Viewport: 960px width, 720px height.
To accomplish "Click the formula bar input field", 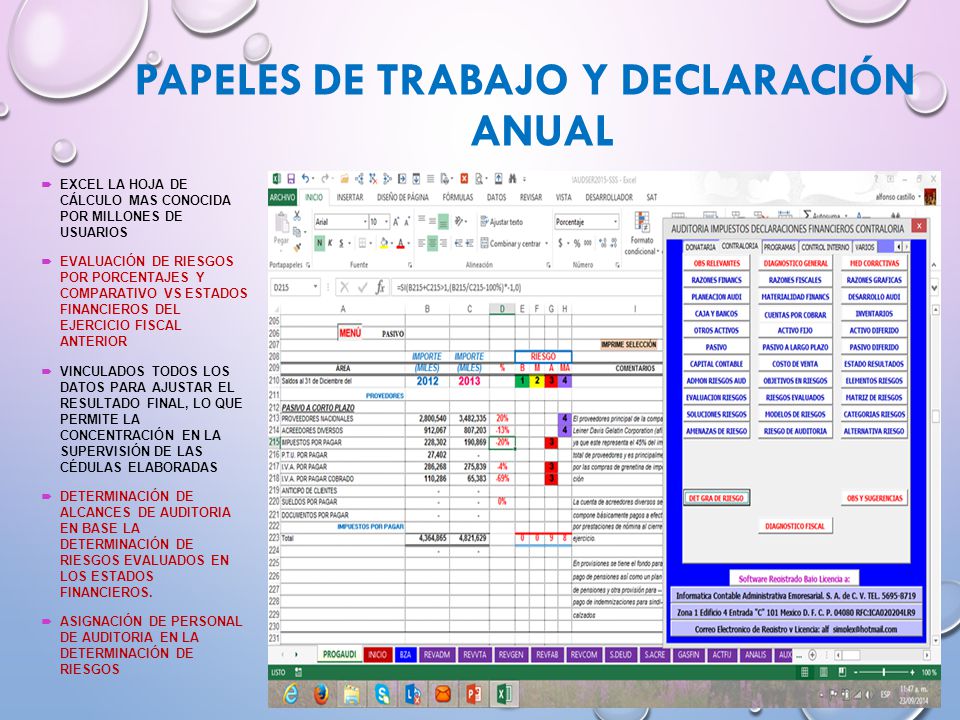I will point(527,287).
